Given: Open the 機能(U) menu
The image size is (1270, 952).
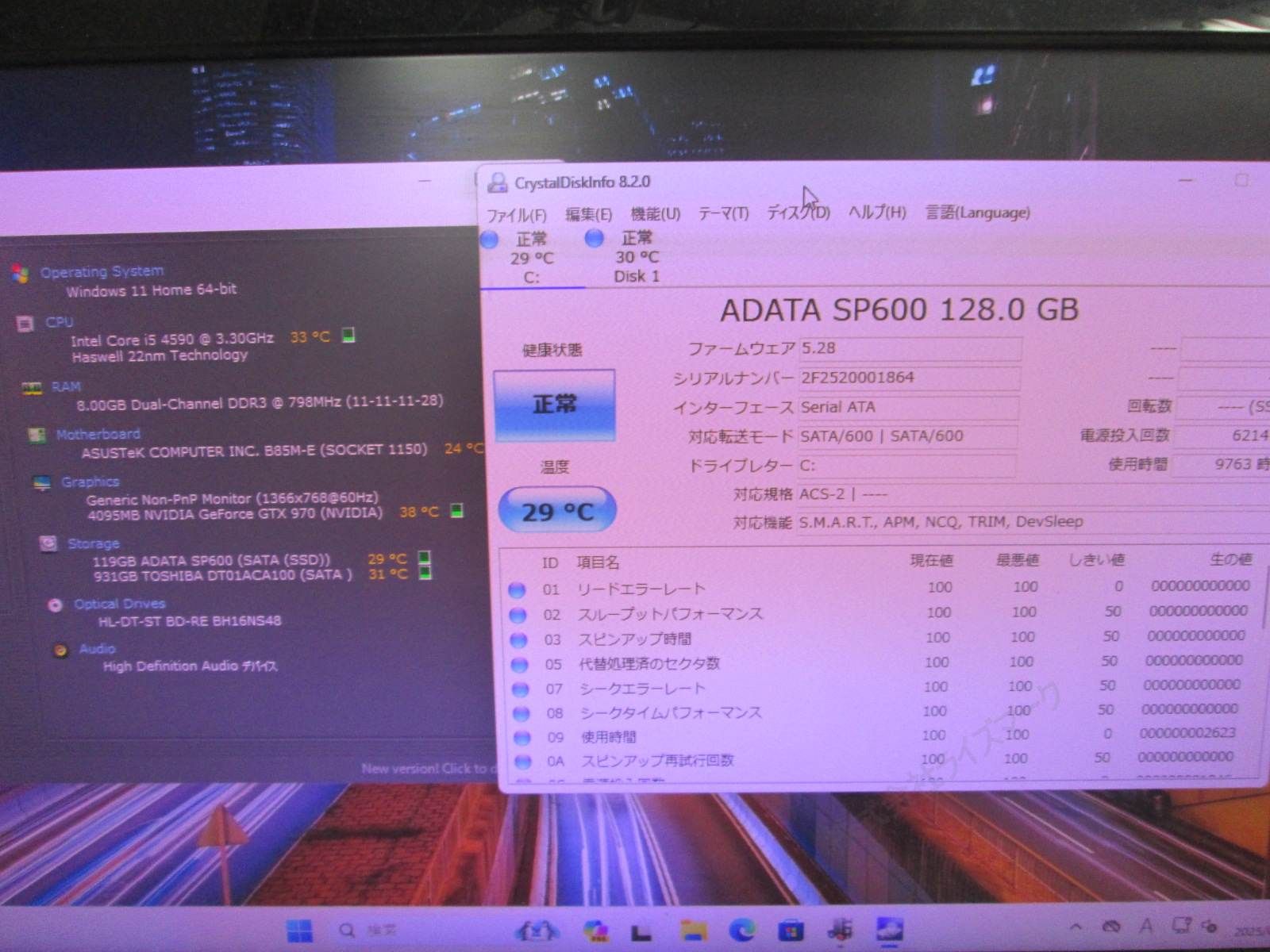Looking at the screenshot, I should pos(656,213).
